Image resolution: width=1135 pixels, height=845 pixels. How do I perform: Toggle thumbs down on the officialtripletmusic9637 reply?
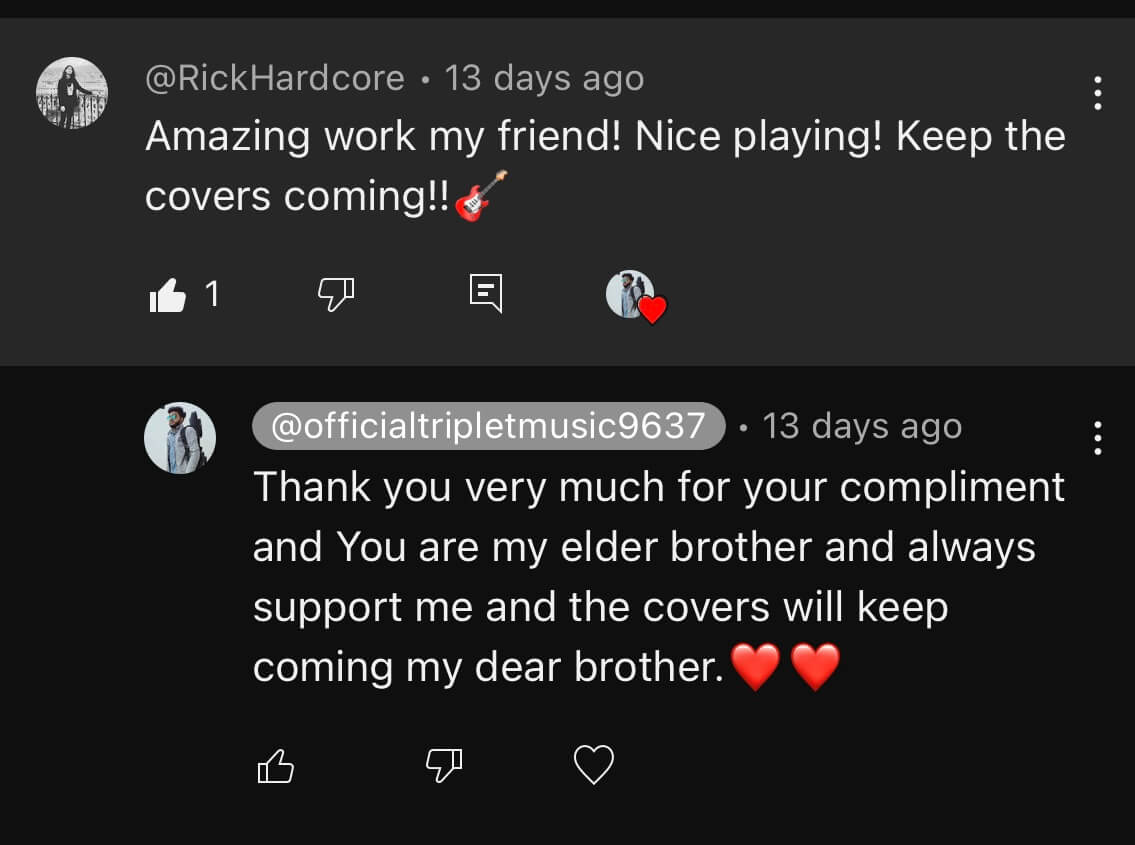444,766
